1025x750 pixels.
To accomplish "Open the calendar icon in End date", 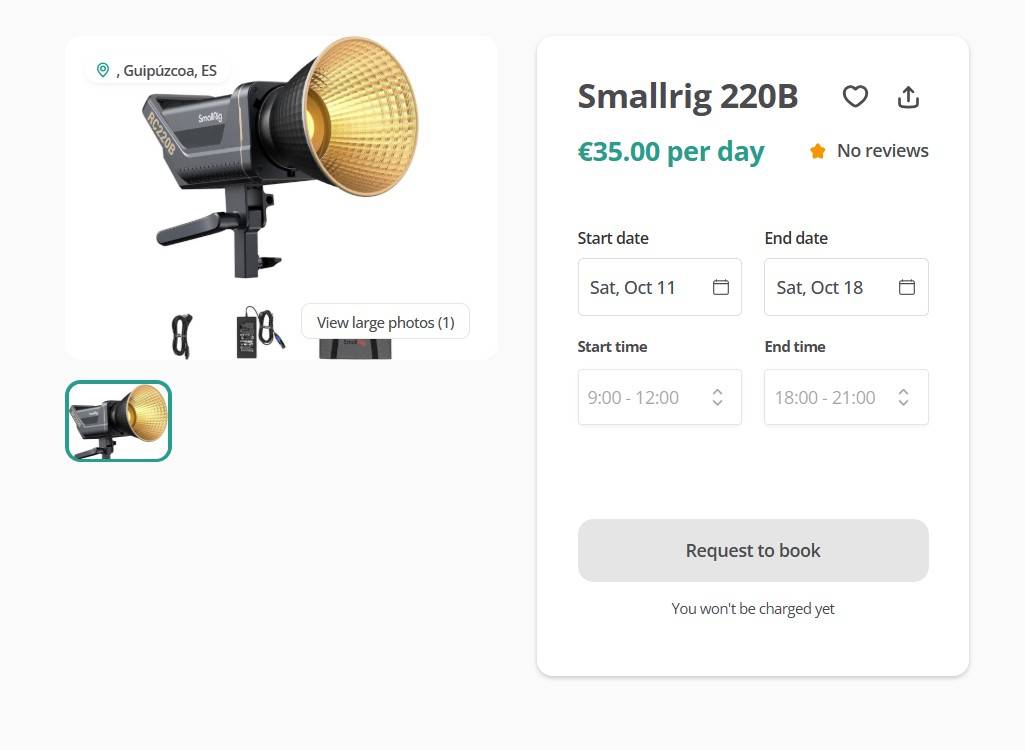I will pyautogui.click(x=907, y=287).
